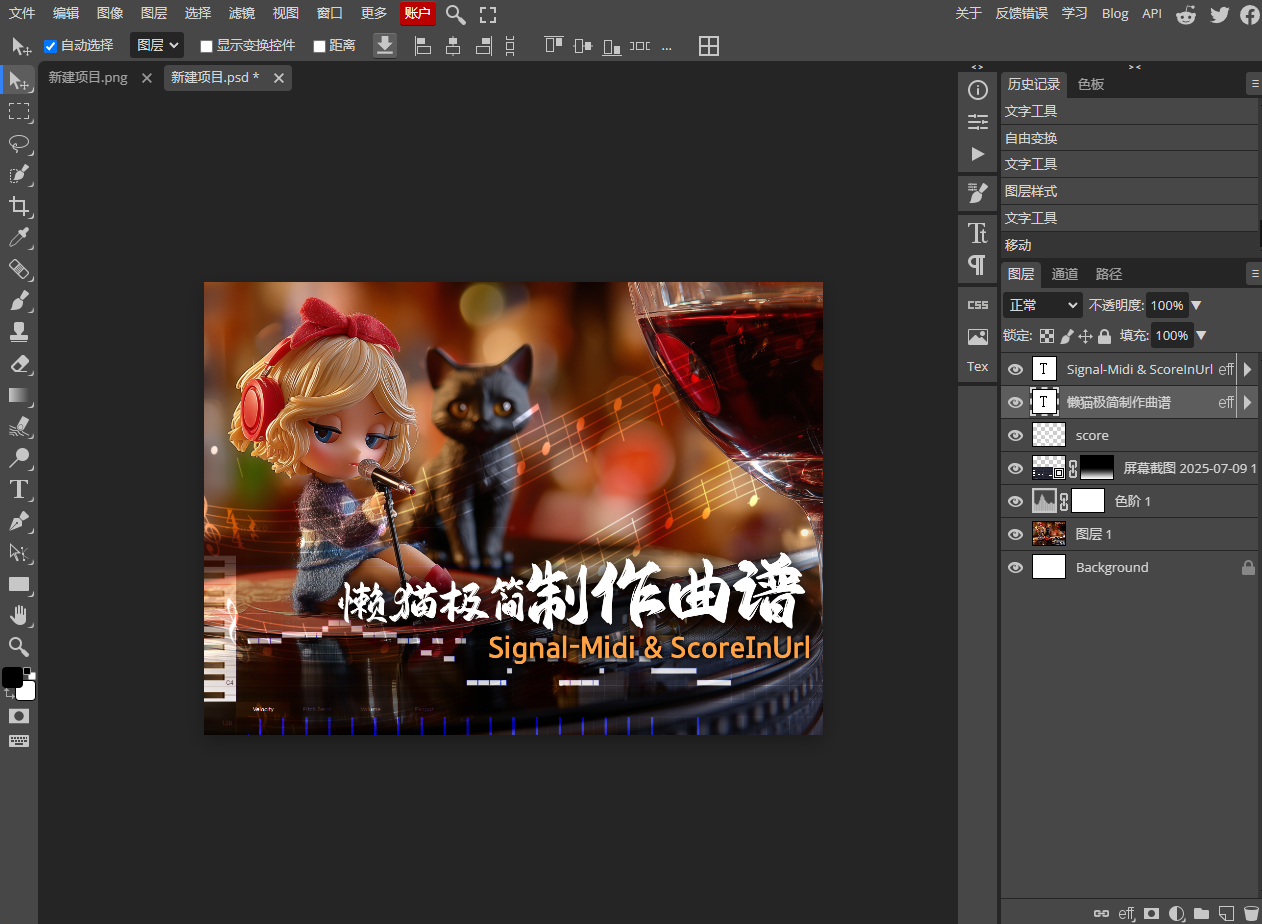Open the 文件 menu

pos(22,14)
